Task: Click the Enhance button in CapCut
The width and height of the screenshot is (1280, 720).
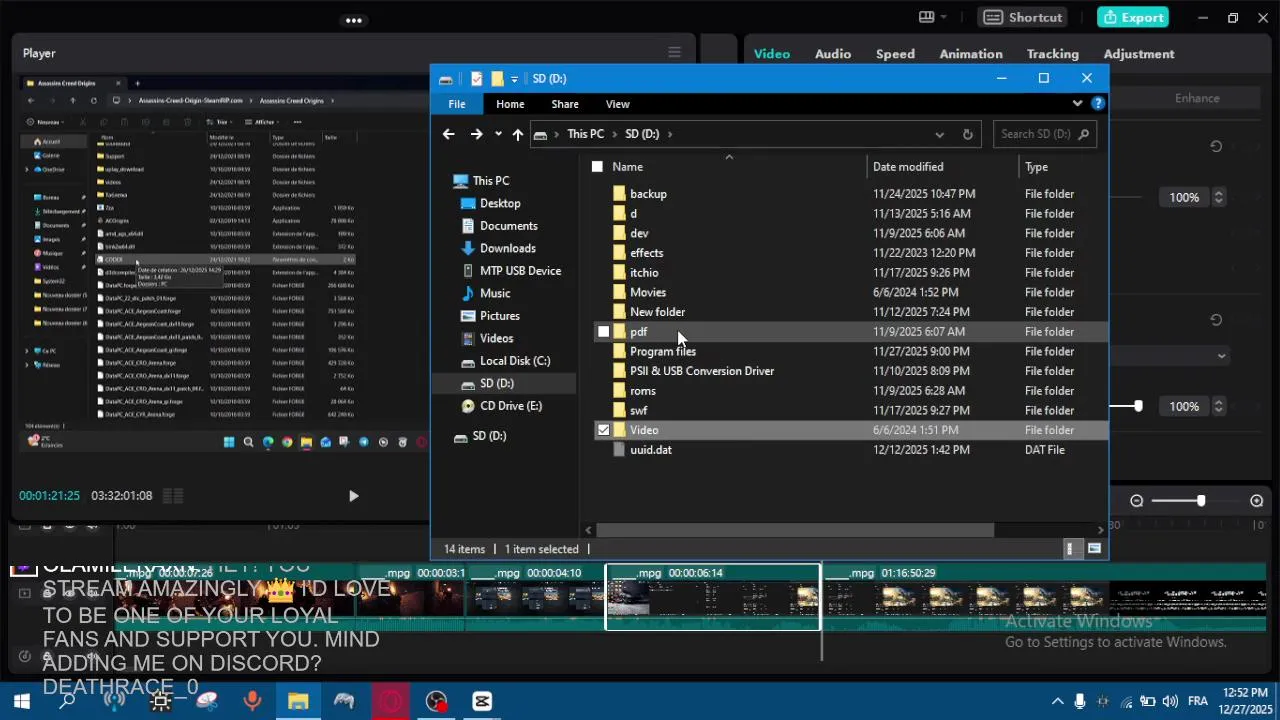Action: pyautogui.click(x=1197, y=98)
